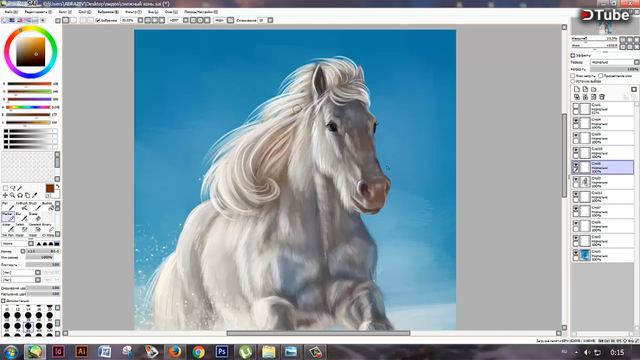The height and width of the screenshot is (360, 640).
Task: Choose the Blur tool
Action: [x=21, y=217]
